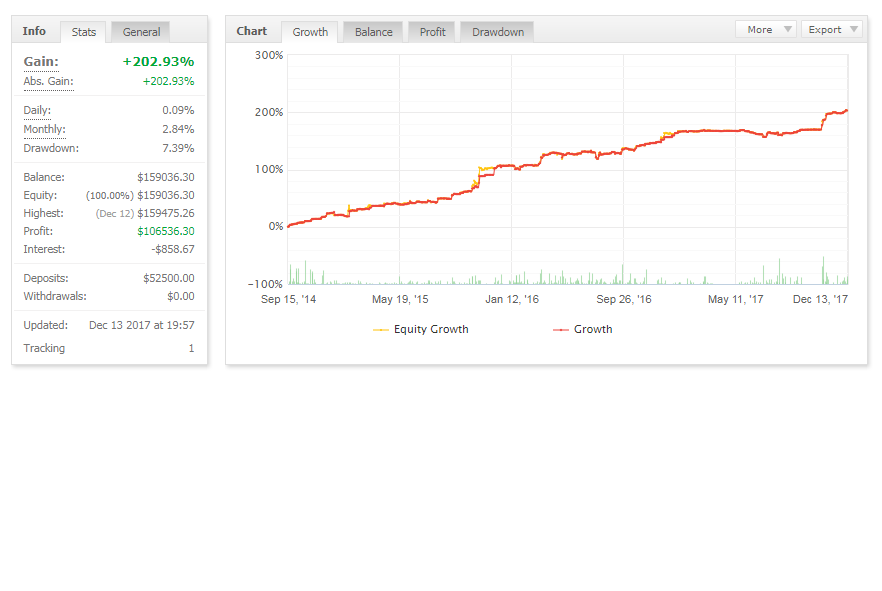Image resolution: width=882 pixels, height=591 pixels.
Task: Show the Growth chart tab
Action: click(310, 32)
